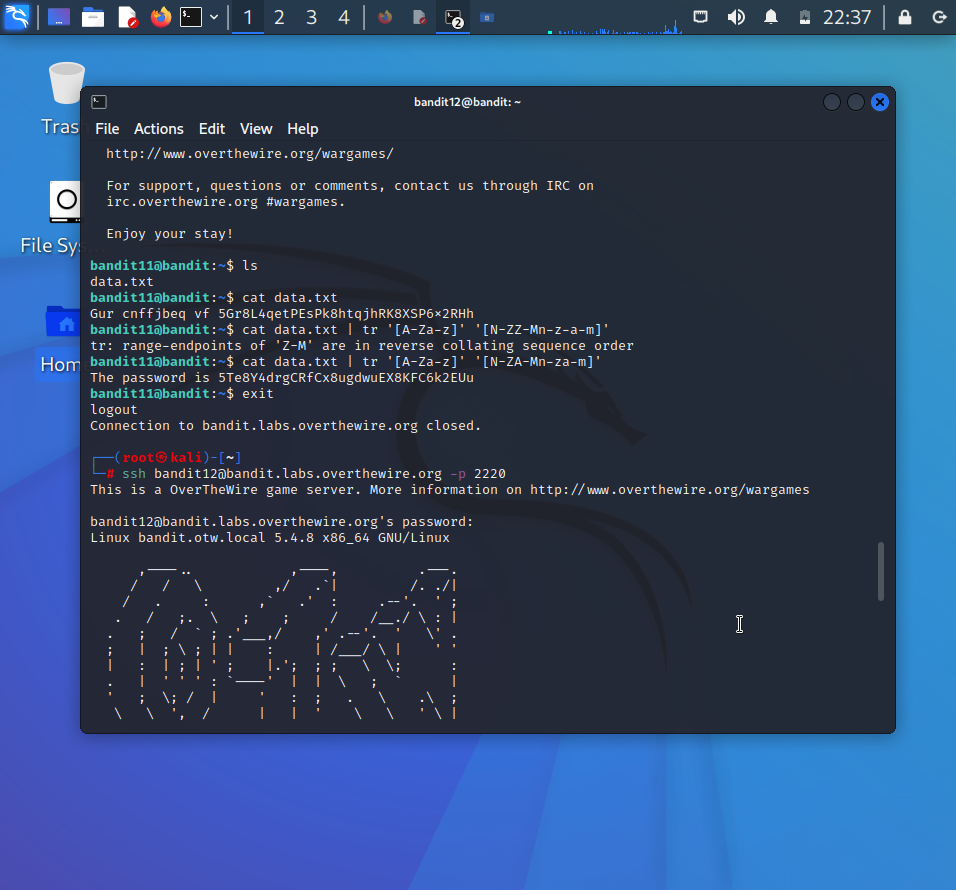
Task: Expand the terminal launcher dropdown arrow
Action: 212,17
